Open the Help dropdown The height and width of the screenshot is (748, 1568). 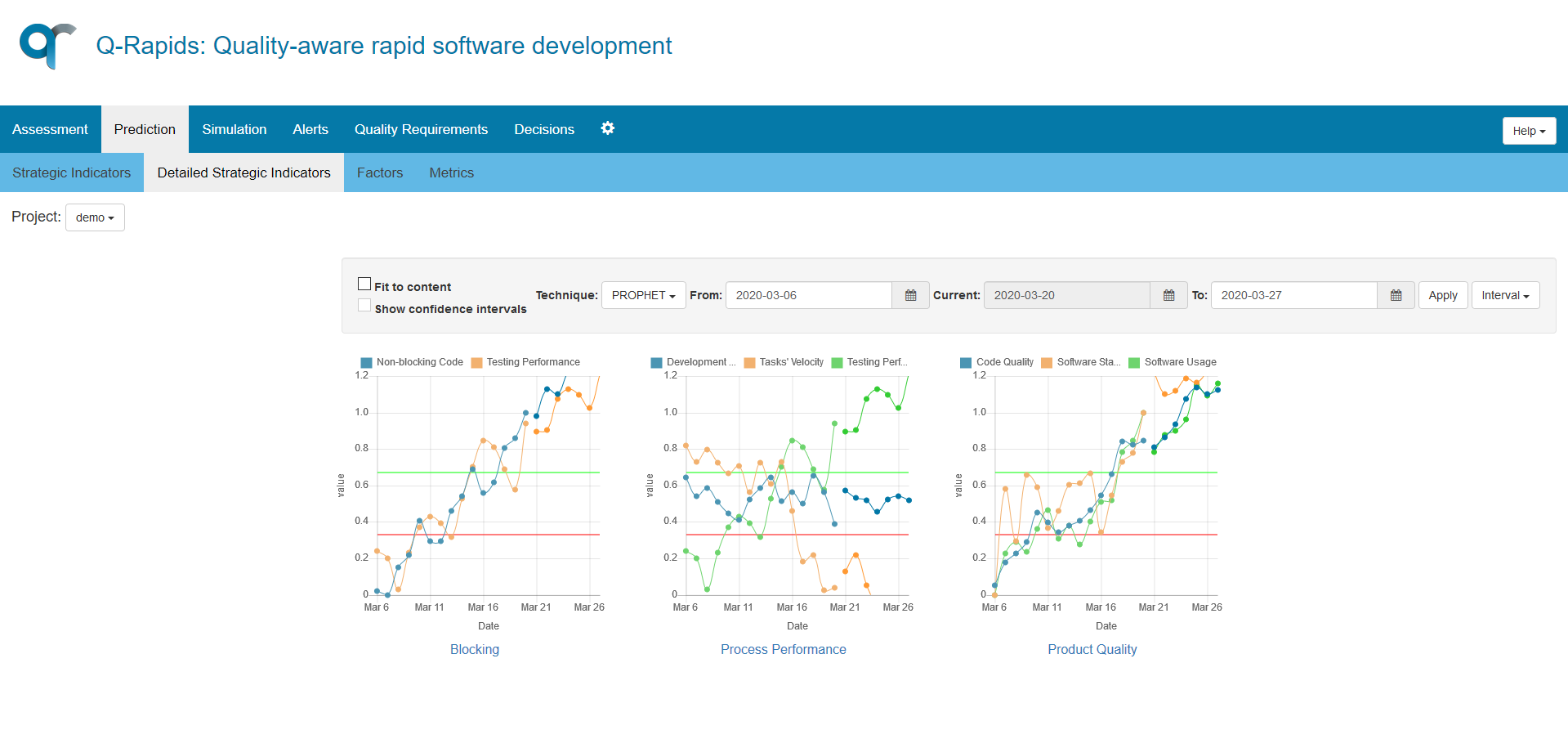[x=1527, y=130]
